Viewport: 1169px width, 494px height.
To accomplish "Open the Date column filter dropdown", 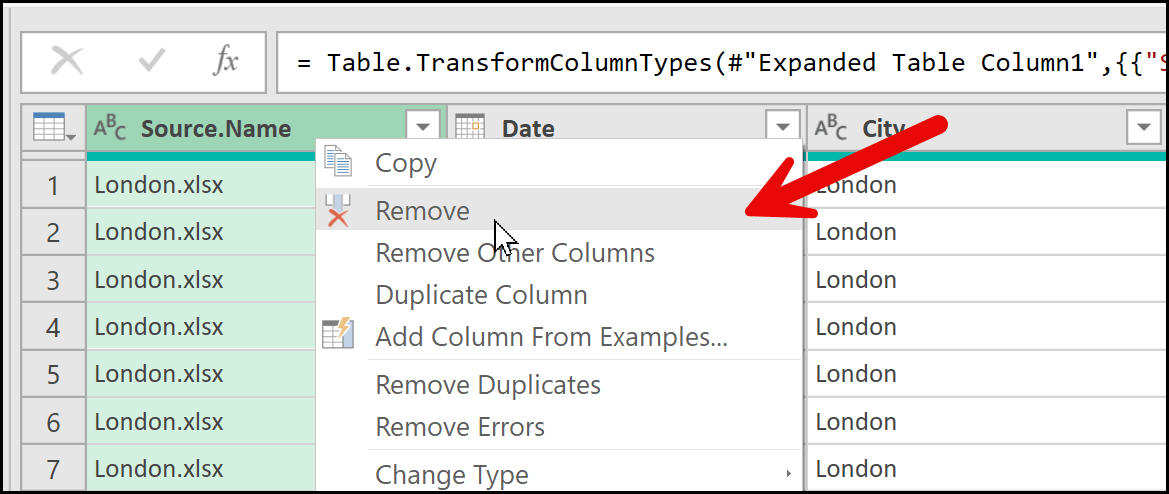I will coord(783,127).
